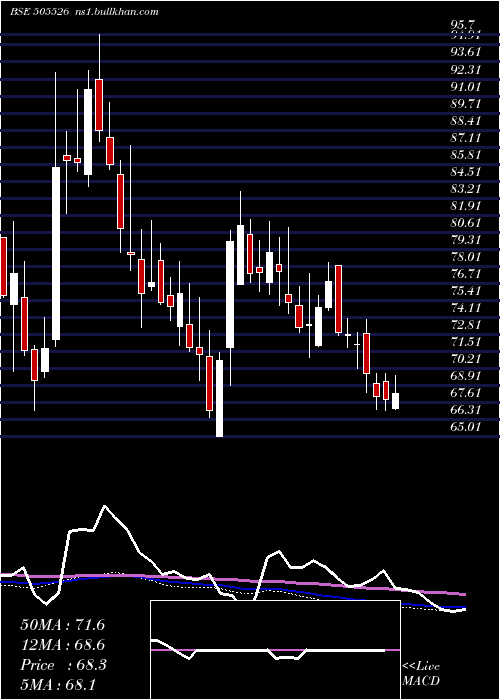The height and width of the screenshot is (700, 500).
Task: Click the 68.91 price axis label
Action: tap(466, 375)
